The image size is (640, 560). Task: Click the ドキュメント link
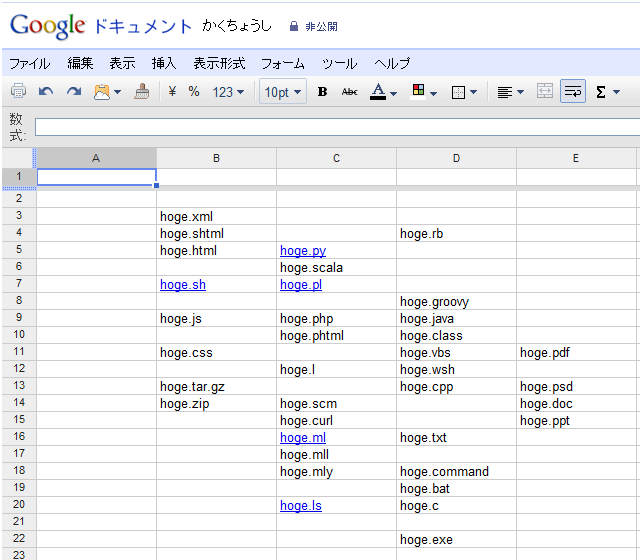[143, 27]
